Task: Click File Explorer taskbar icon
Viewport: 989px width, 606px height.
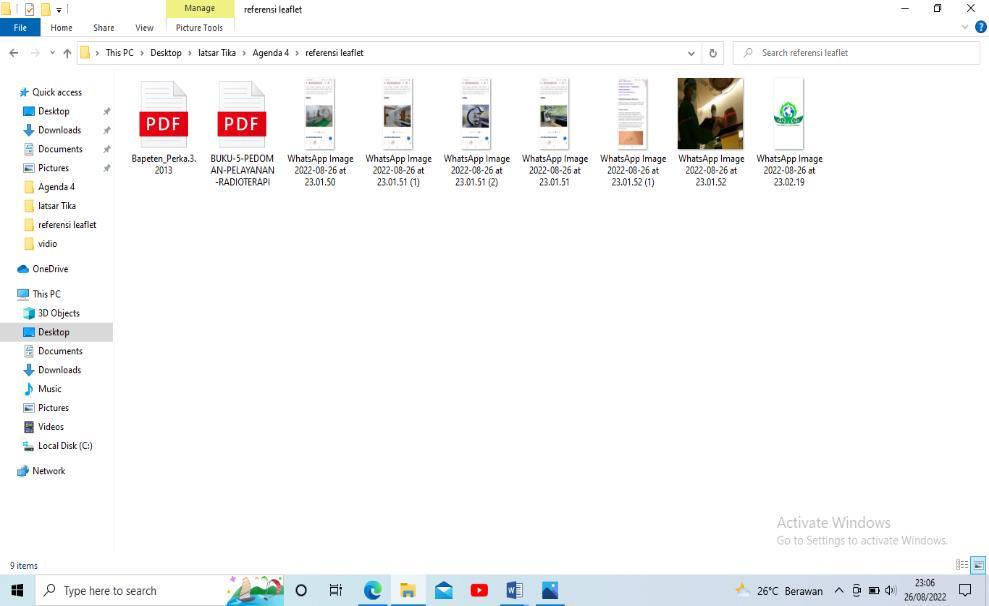Action: pyautogui.click(x=407, y=590)
